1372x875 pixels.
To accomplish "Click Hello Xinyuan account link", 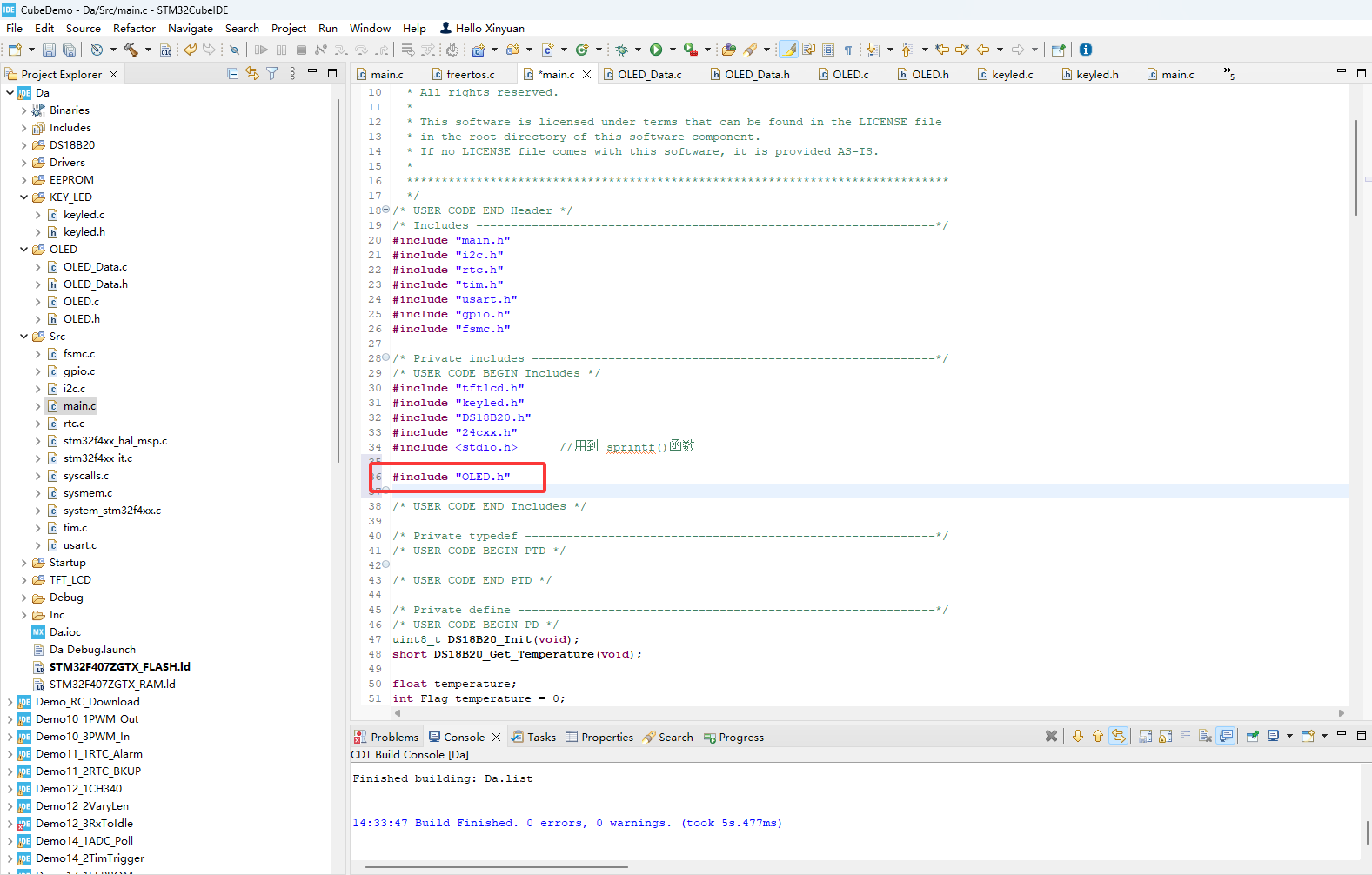I will 482,28.
